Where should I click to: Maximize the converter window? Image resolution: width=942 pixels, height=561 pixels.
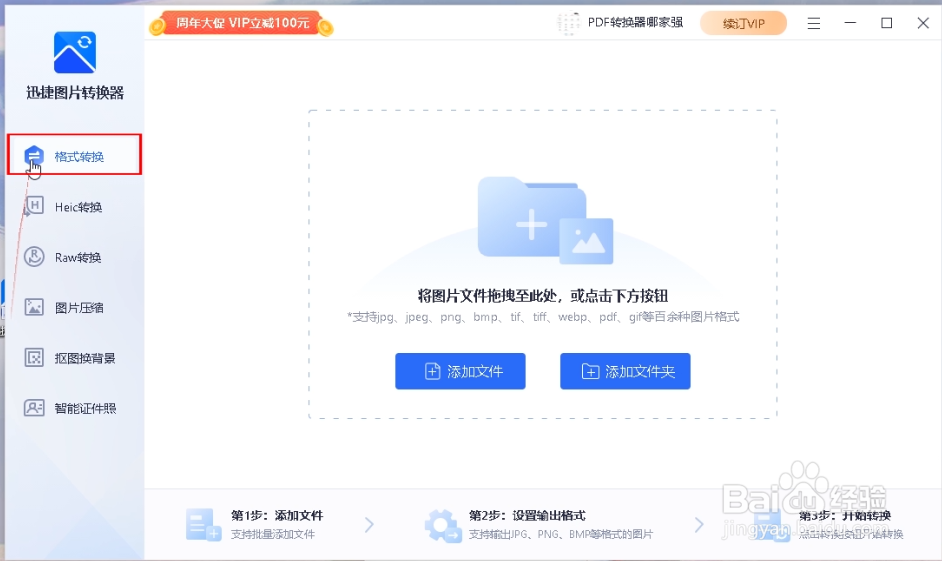[x=887, y=23]
